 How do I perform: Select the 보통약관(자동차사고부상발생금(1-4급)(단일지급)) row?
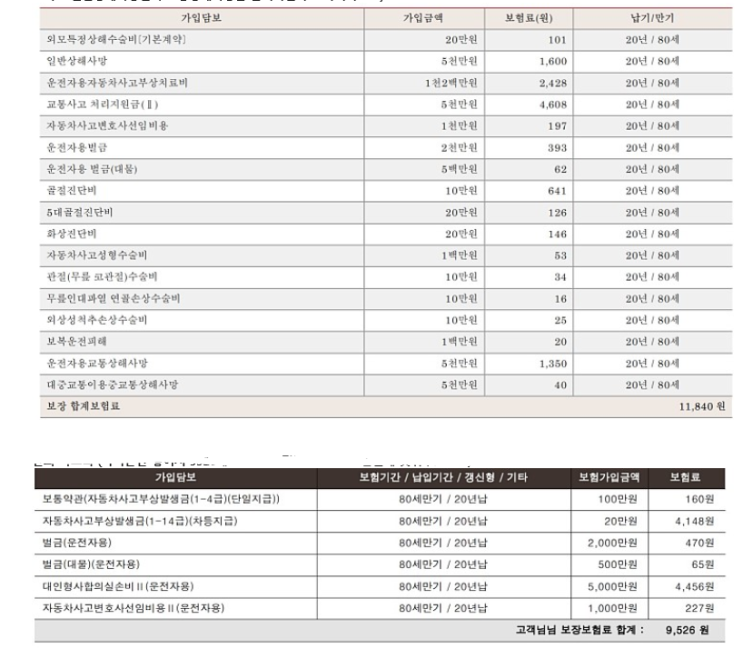161,499
